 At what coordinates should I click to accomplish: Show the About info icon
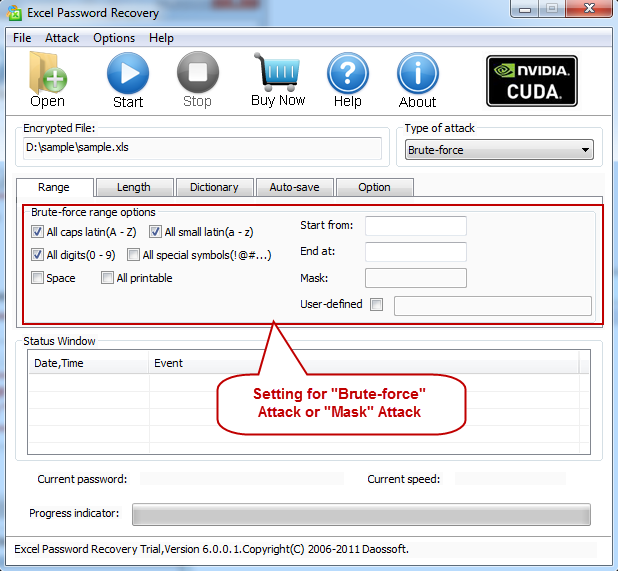click(417, 80)
